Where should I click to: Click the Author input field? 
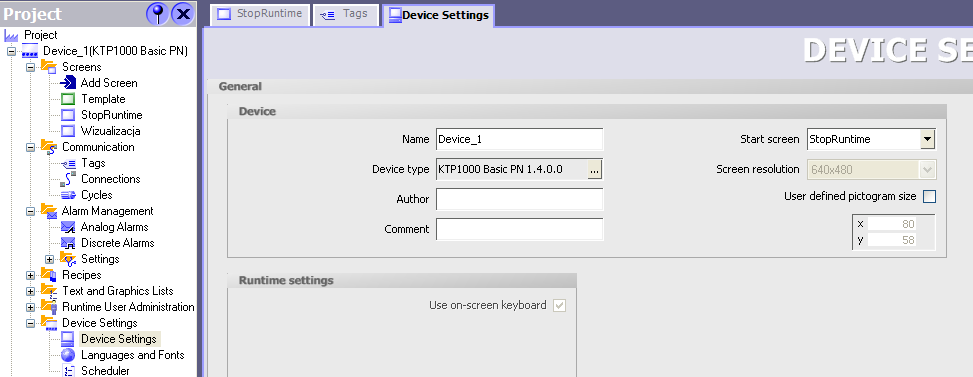(519, 199)
